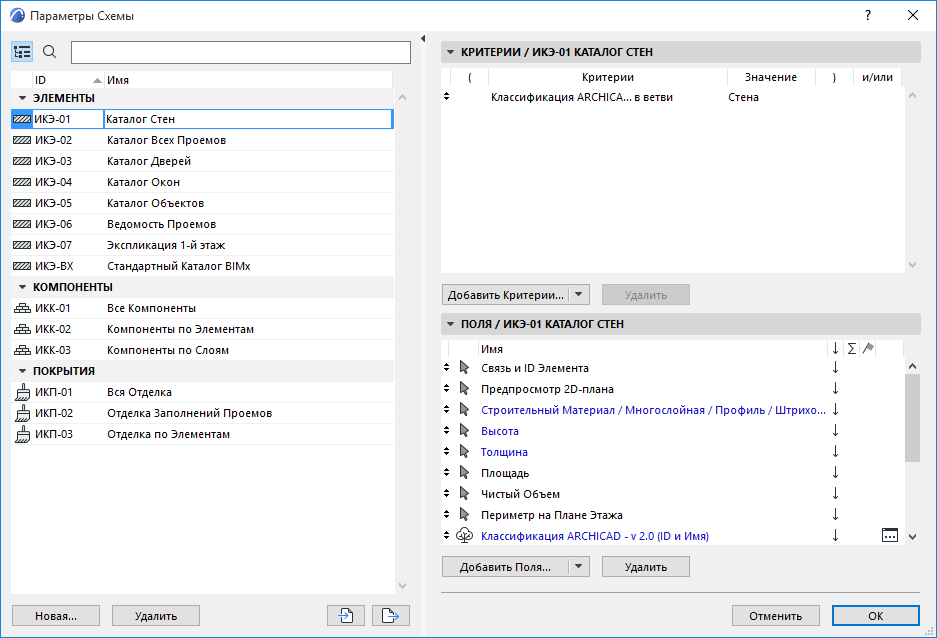Select Экспликация 1-й этаж scheme
This screenshot has height=638, width=937.
(203, 245)
